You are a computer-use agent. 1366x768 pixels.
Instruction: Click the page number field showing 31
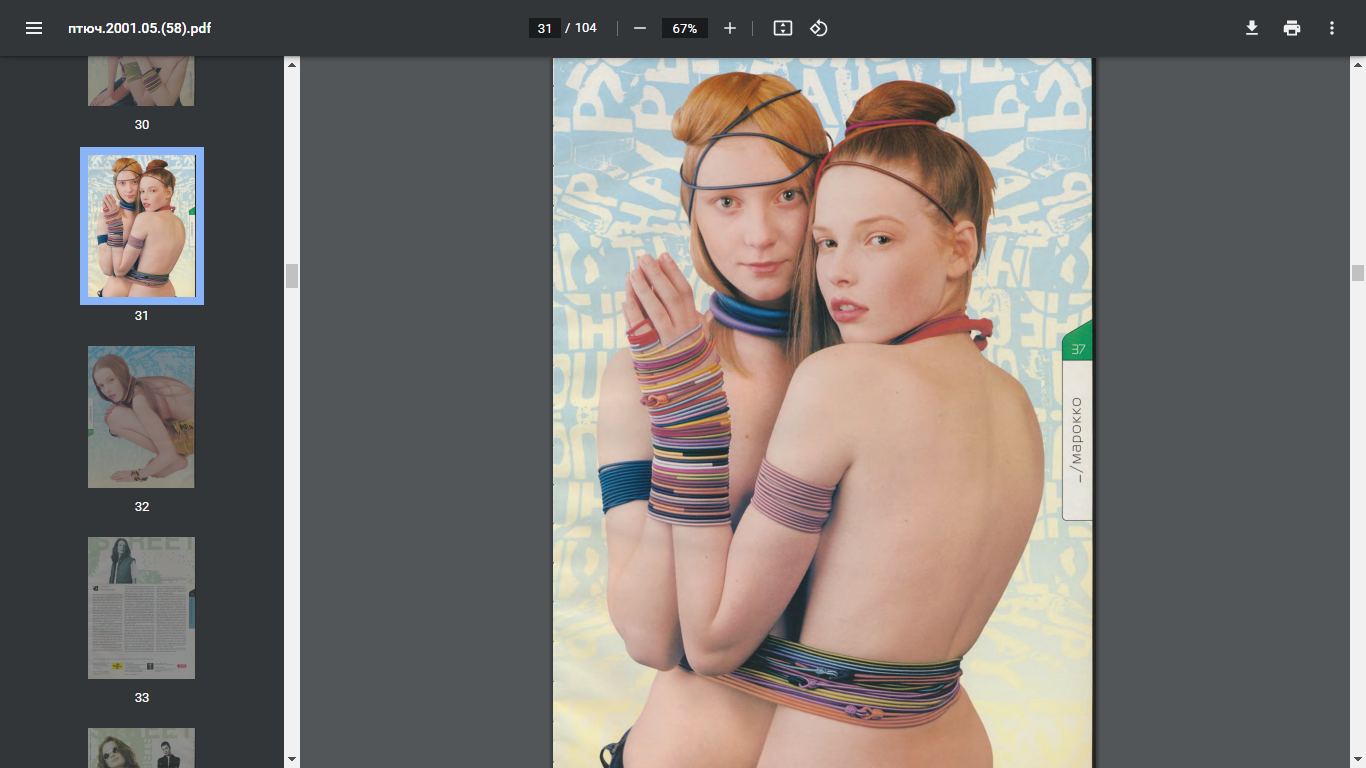click(544, 28)
